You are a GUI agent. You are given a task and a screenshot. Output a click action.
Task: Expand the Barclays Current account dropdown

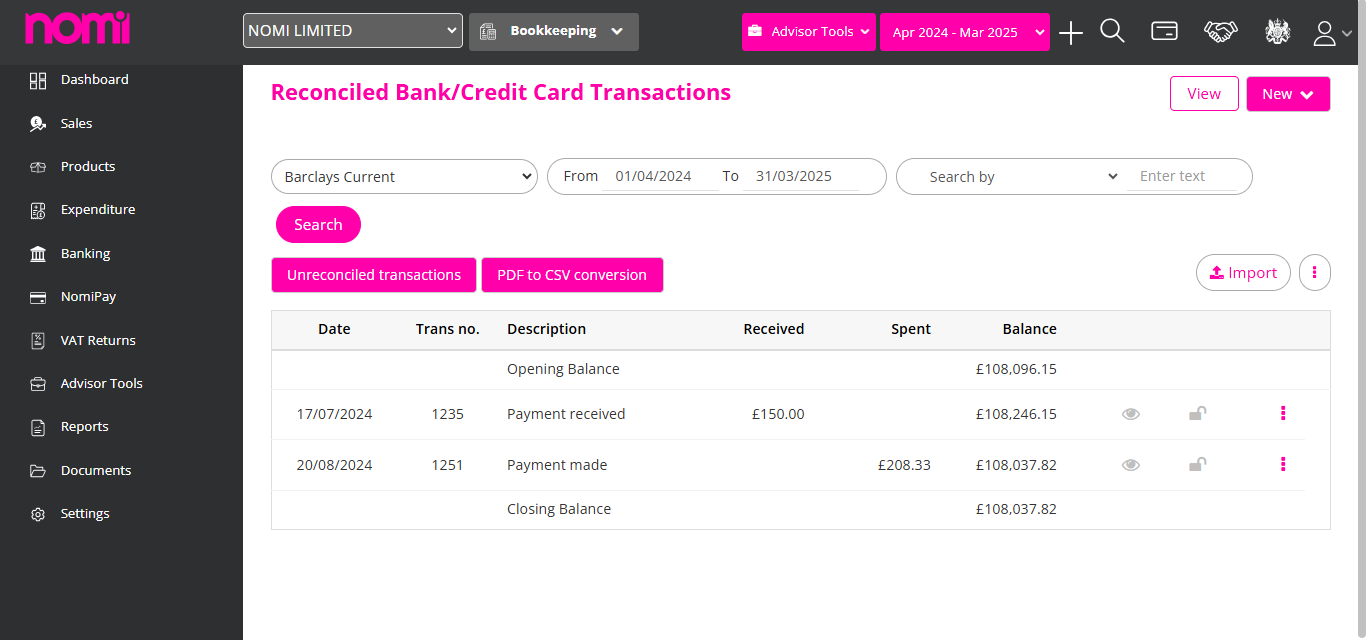click(x=404, y=177)
